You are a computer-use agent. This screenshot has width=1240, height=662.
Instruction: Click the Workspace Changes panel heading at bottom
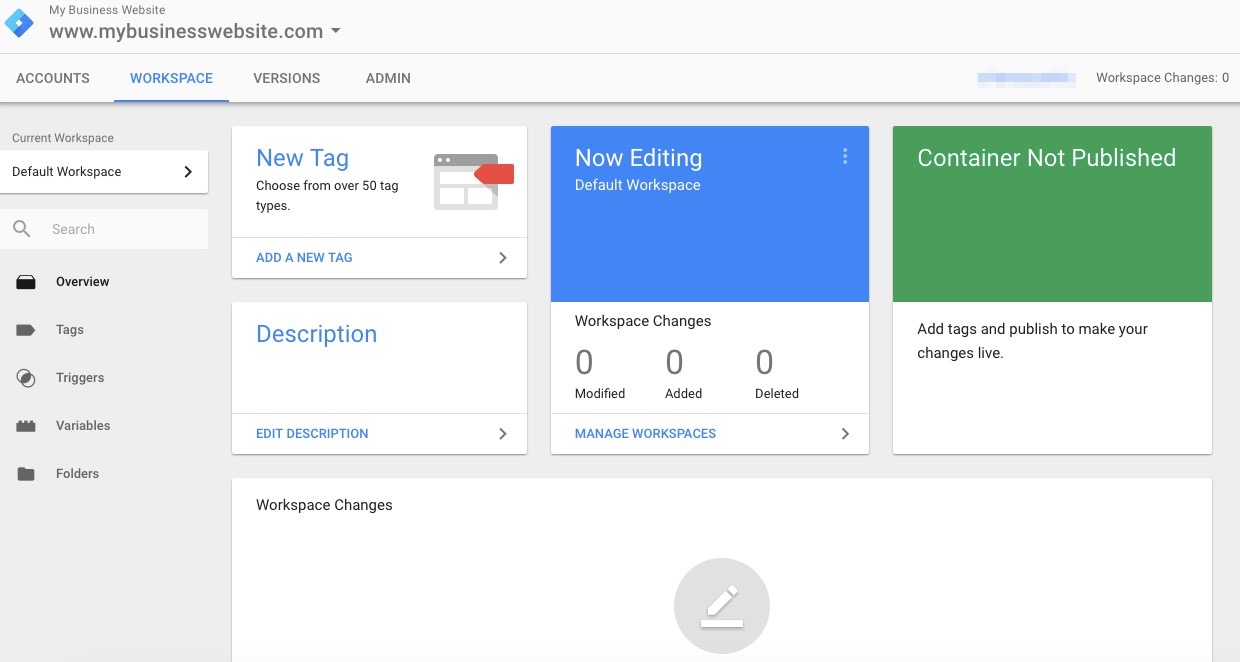coord(324,505)
